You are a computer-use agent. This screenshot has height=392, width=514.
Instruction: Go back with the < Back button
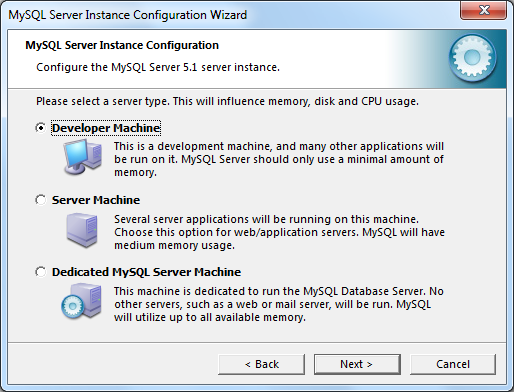point(261,364)
